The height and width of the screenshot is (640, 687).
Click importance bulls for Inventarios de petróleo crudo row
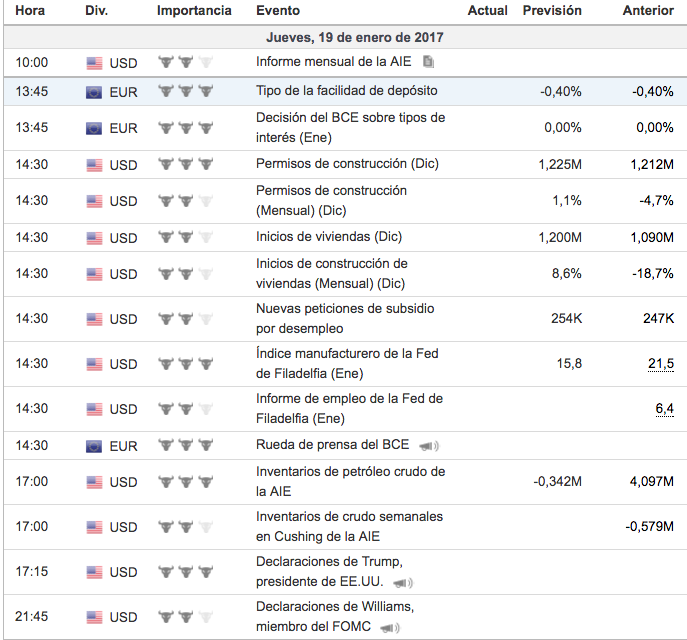pos(186,481)
